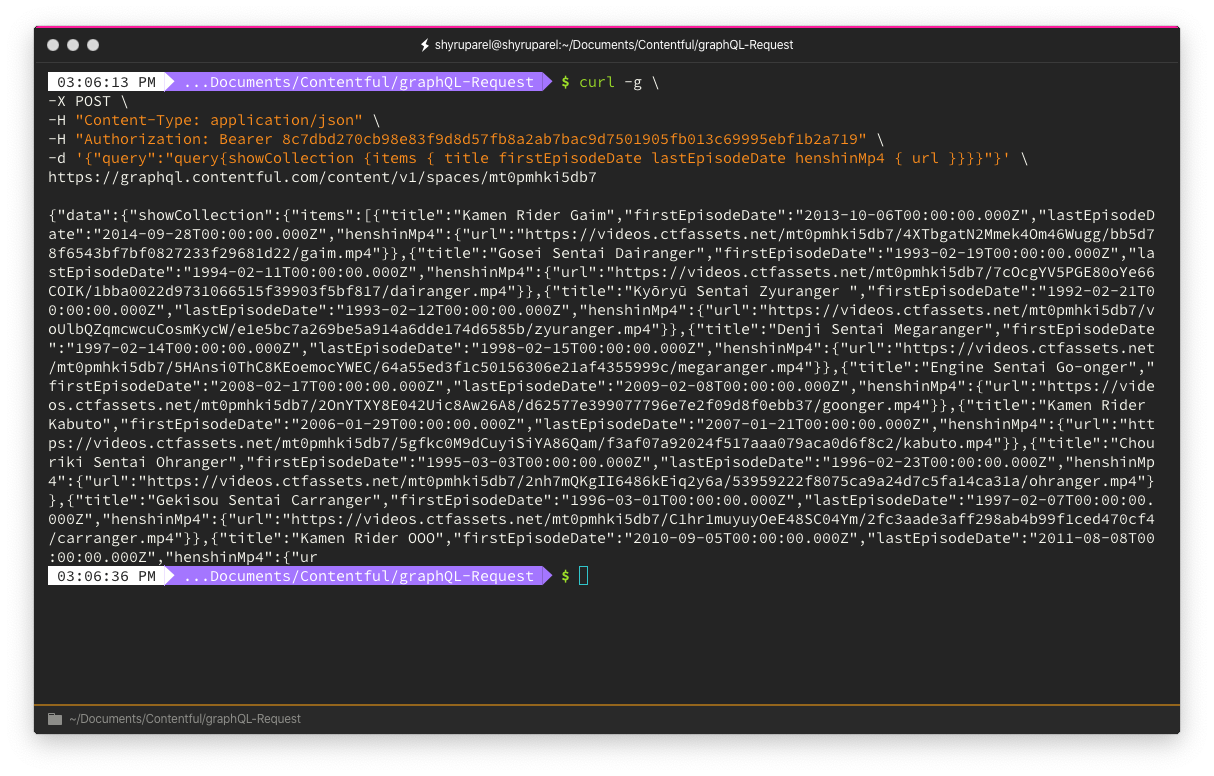Click the blinking cursor after the last prompt
This screenshot has width=1214, height=776.
coord(584,576)
